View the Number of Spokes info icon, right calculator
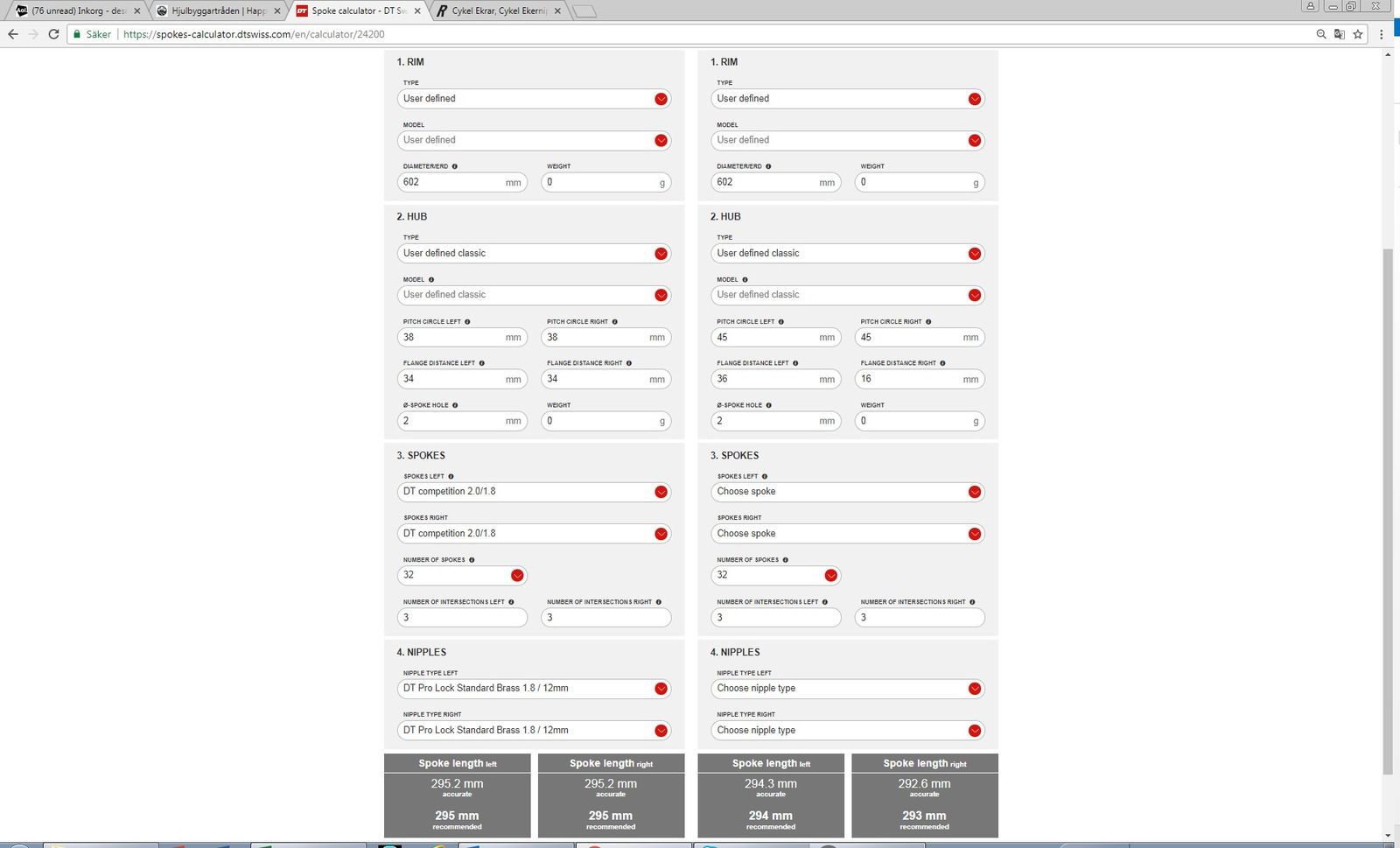 click(785, 560)
